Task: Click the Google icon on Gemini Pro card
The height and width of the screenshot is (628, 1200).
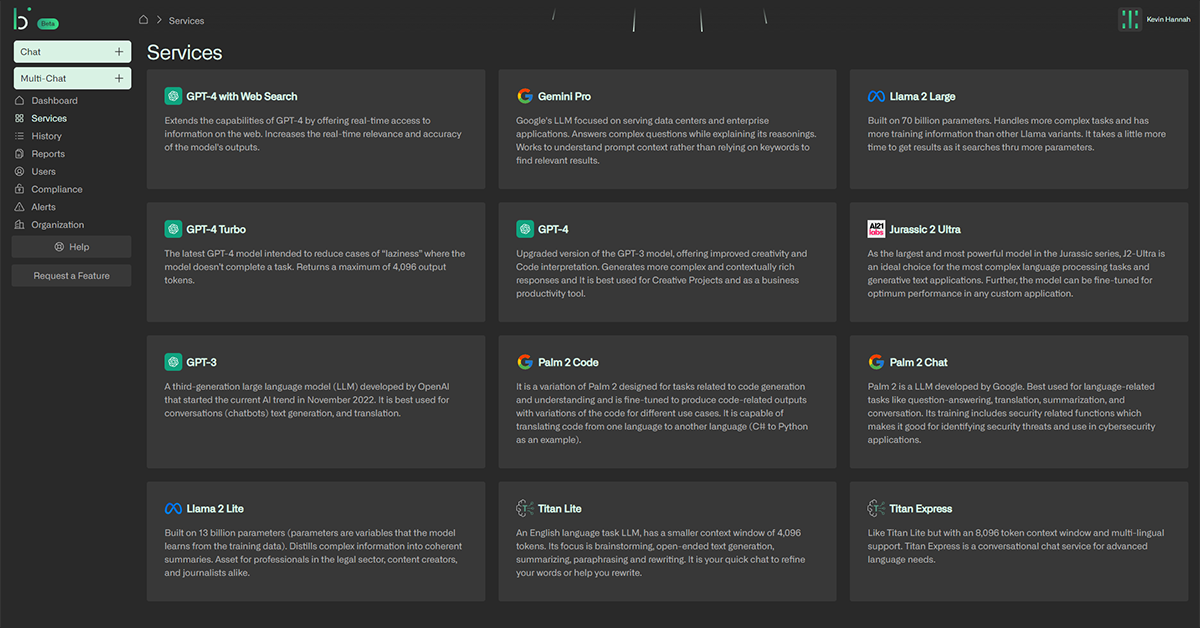Action: [x=525, y=97]
